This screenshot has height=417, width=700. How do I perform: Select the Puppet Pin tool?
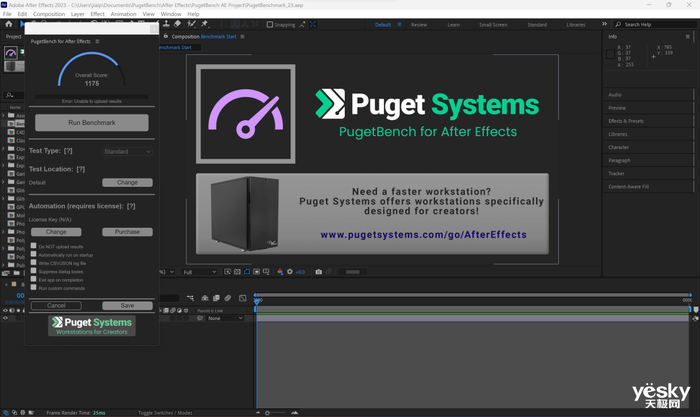click(205, 24)
